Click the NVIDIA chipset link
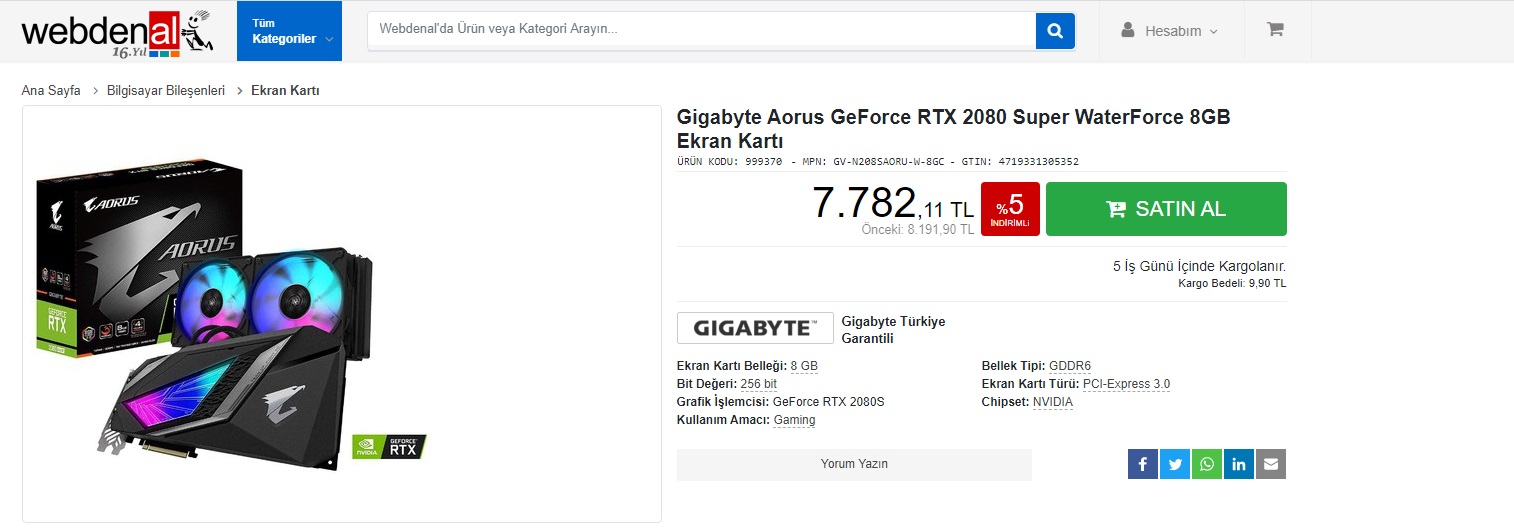1514x528 pixels. [x=1053, y=402]
